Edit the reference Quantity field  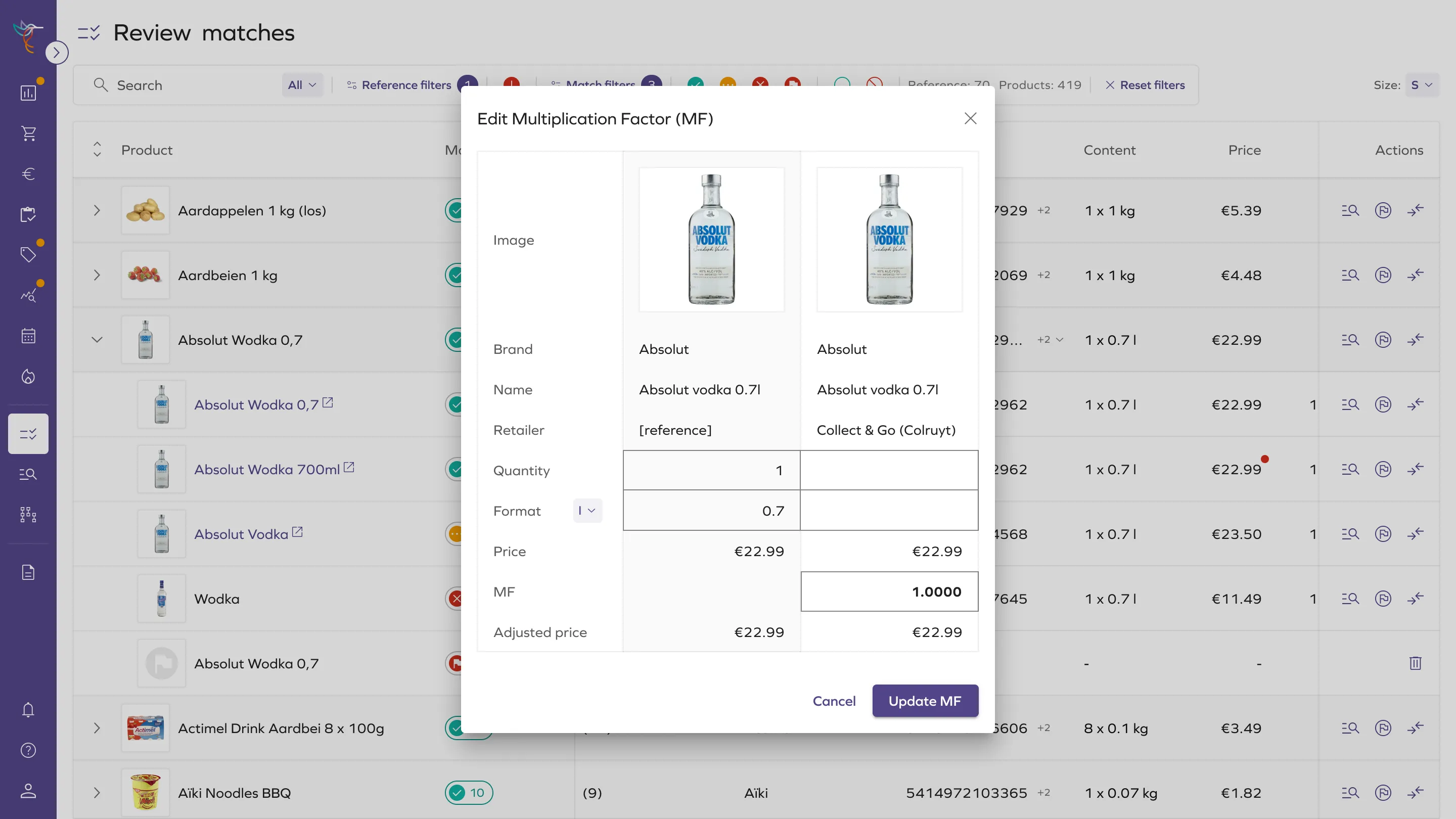(x=711, y=470)
